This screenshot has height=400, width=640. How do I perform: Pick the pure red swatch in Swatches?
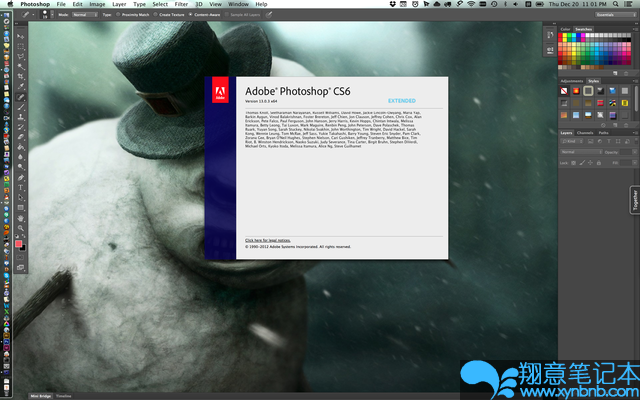point(560,35)
